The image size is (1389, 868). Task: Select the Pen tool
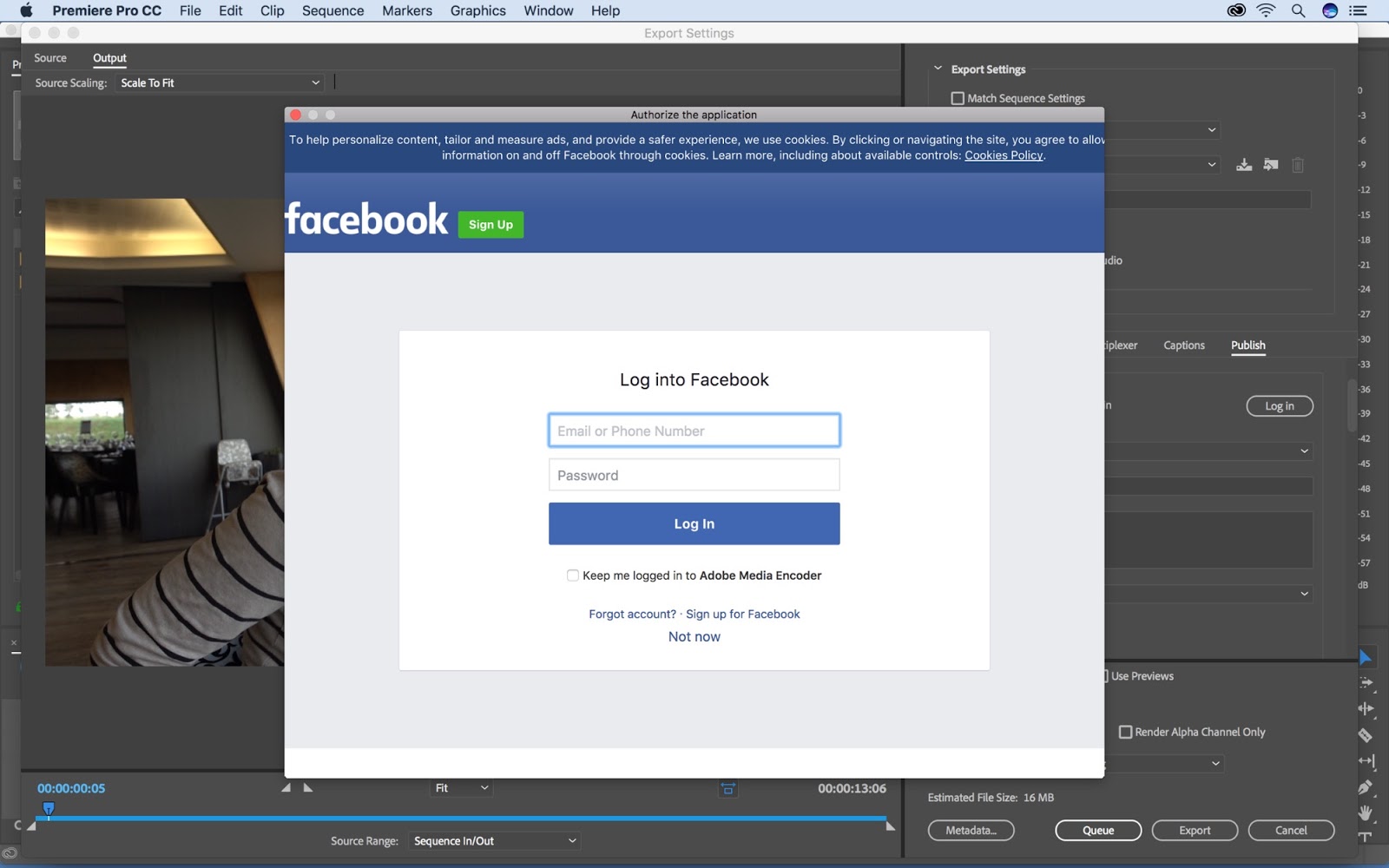1366,787
